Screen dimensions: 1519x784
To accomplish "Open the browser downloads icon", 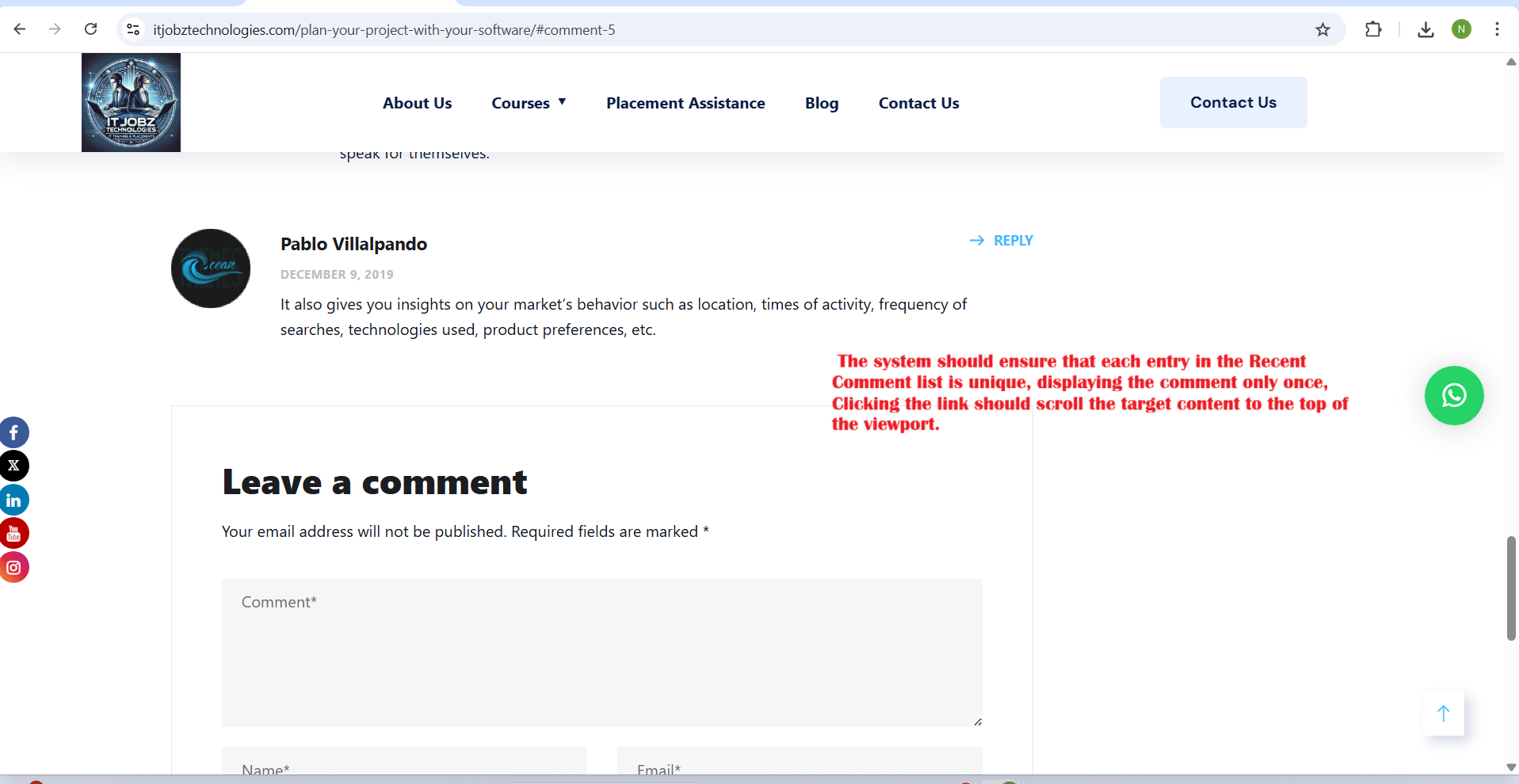I will [x=1425, y=30].
